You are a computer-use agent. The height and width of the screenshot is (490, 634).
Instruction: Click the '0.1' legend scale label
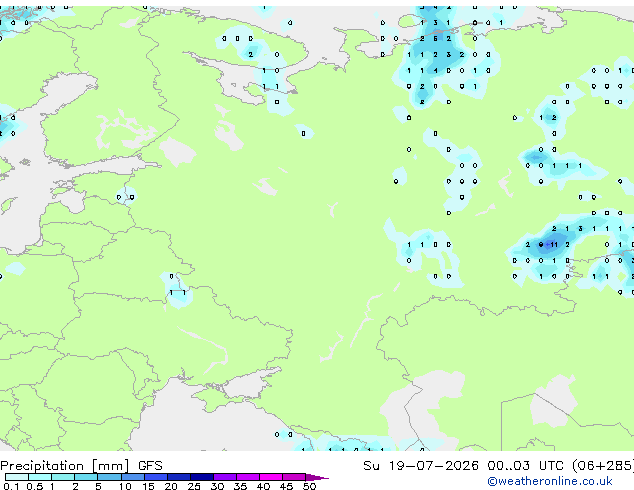11,486
